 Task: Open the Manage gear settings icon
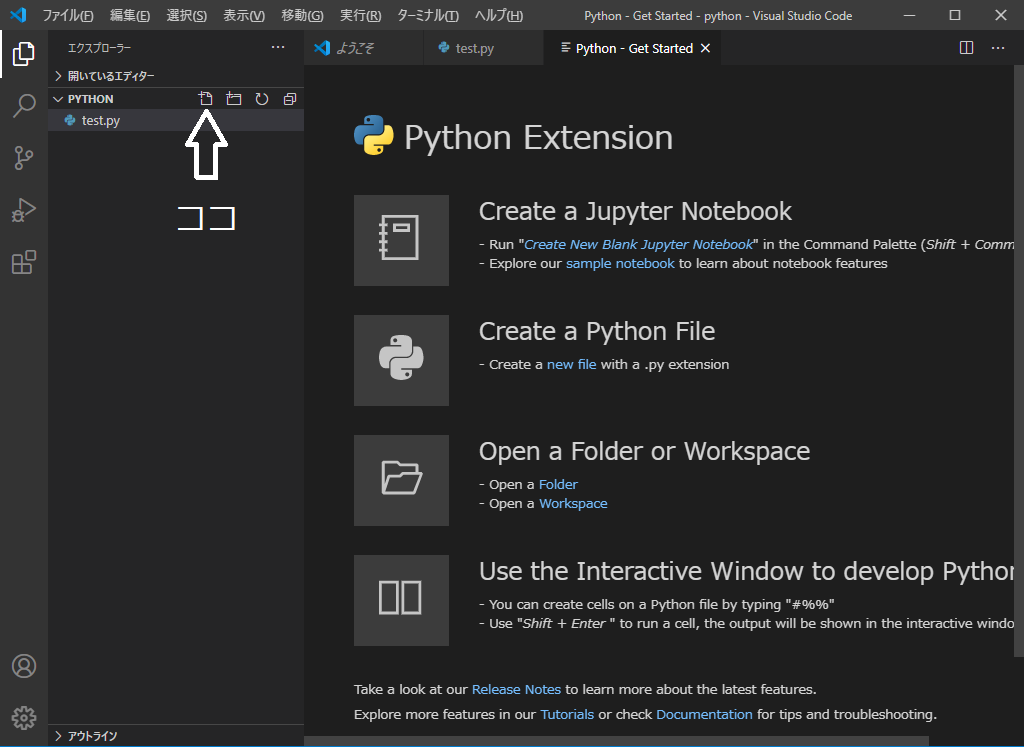(x=24, y=718)
